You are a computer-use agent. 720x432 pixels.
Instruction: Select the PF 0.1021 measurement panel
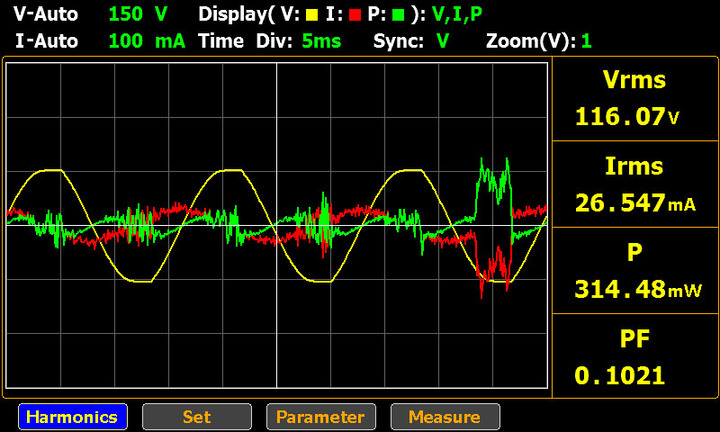tap(634, 356)
